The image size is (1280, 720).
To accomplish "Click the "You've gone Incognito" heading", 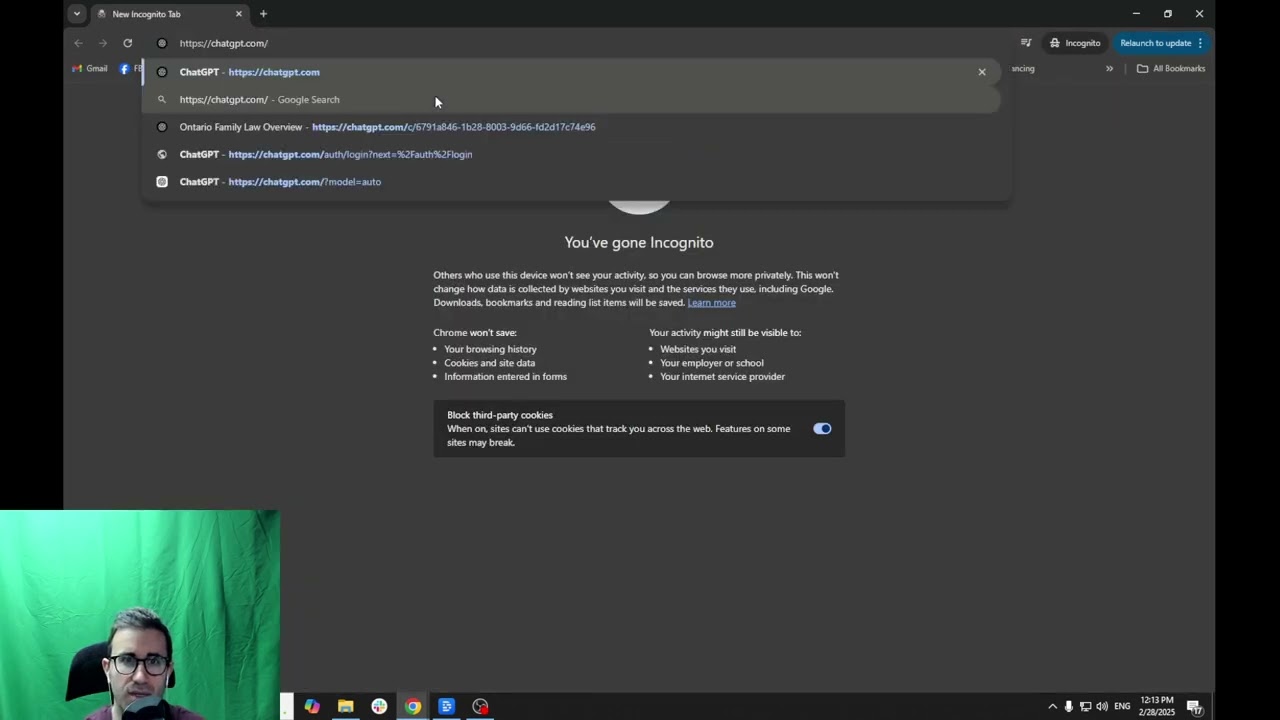I will coord(639,243).
